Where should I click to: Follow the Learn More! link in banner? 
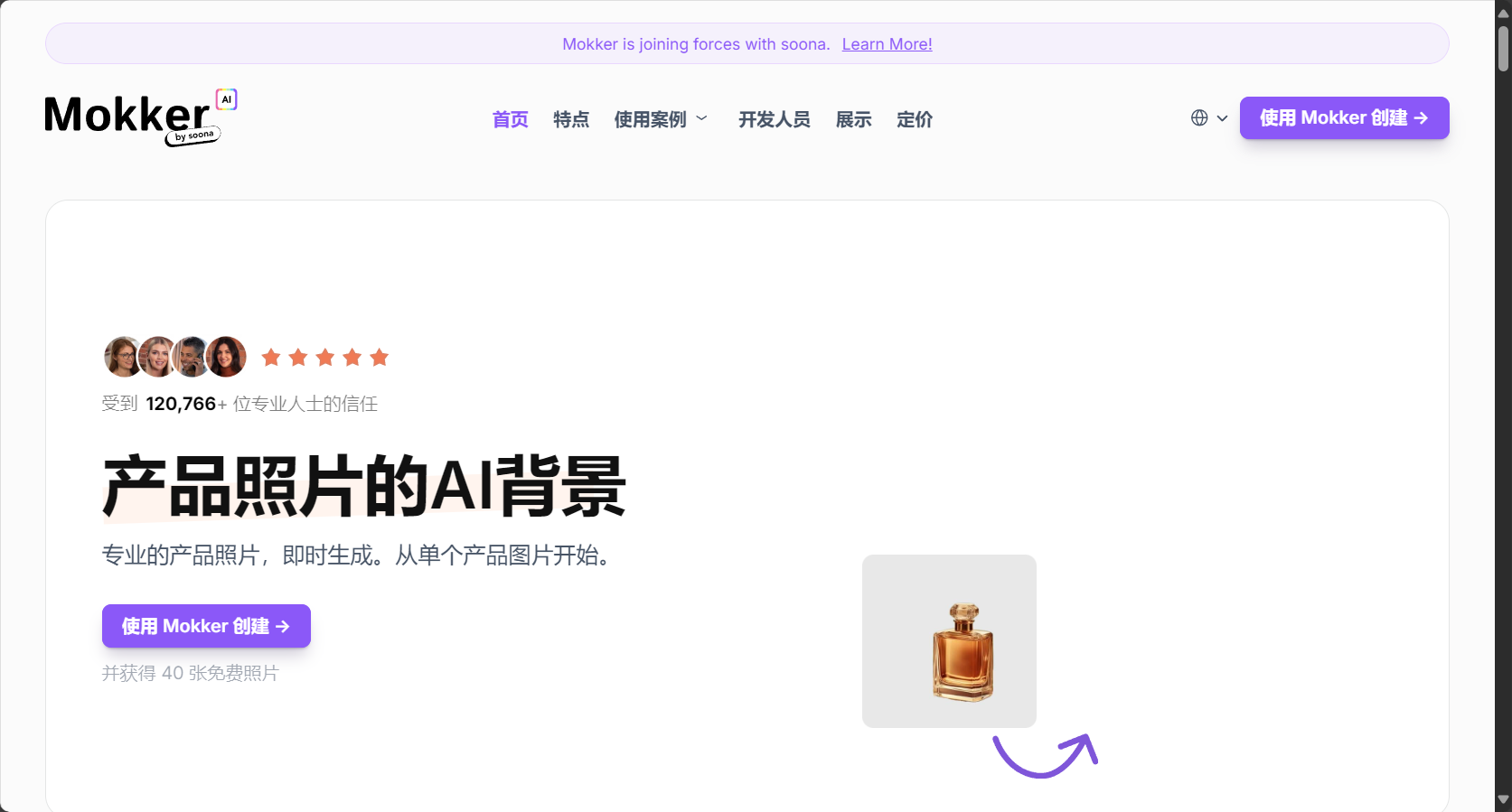tap(887, 44)
